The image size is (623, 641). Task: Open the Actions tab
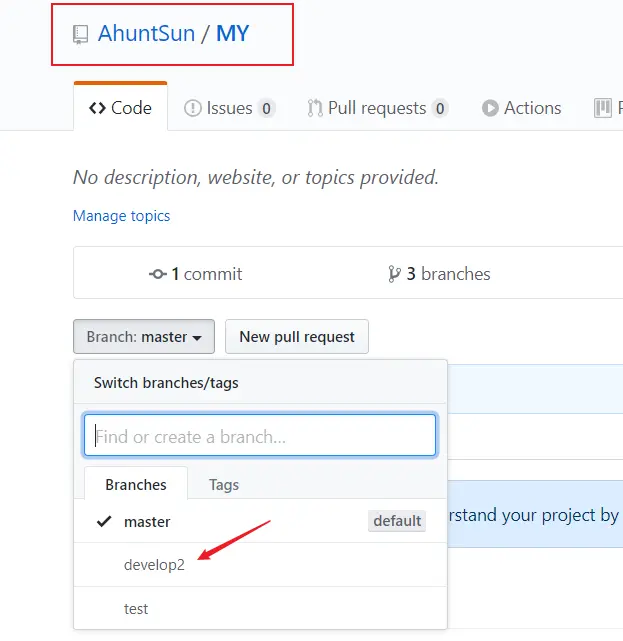[521, 108]
